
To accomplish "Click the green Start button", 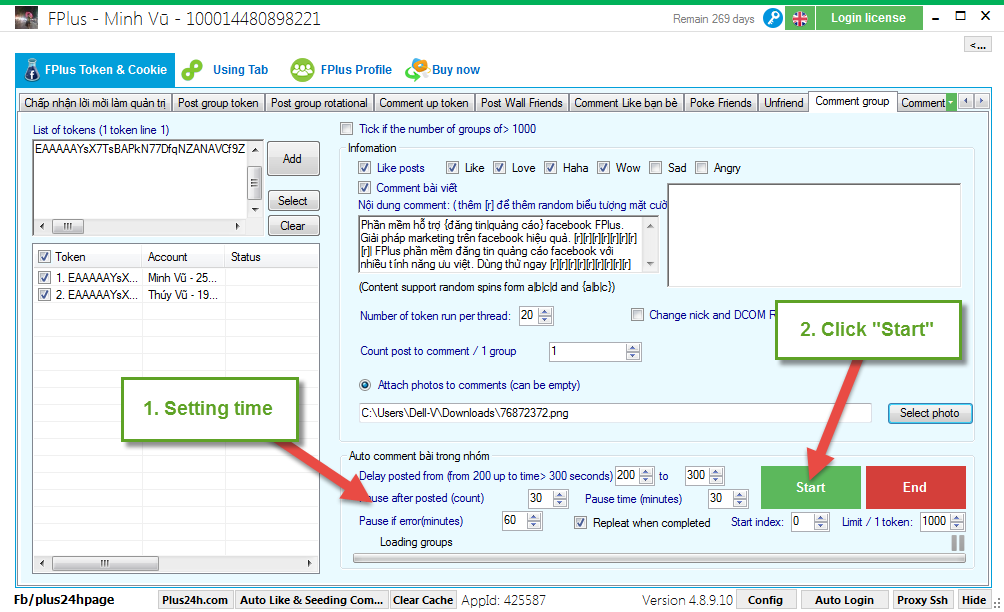I will point(811,487).
